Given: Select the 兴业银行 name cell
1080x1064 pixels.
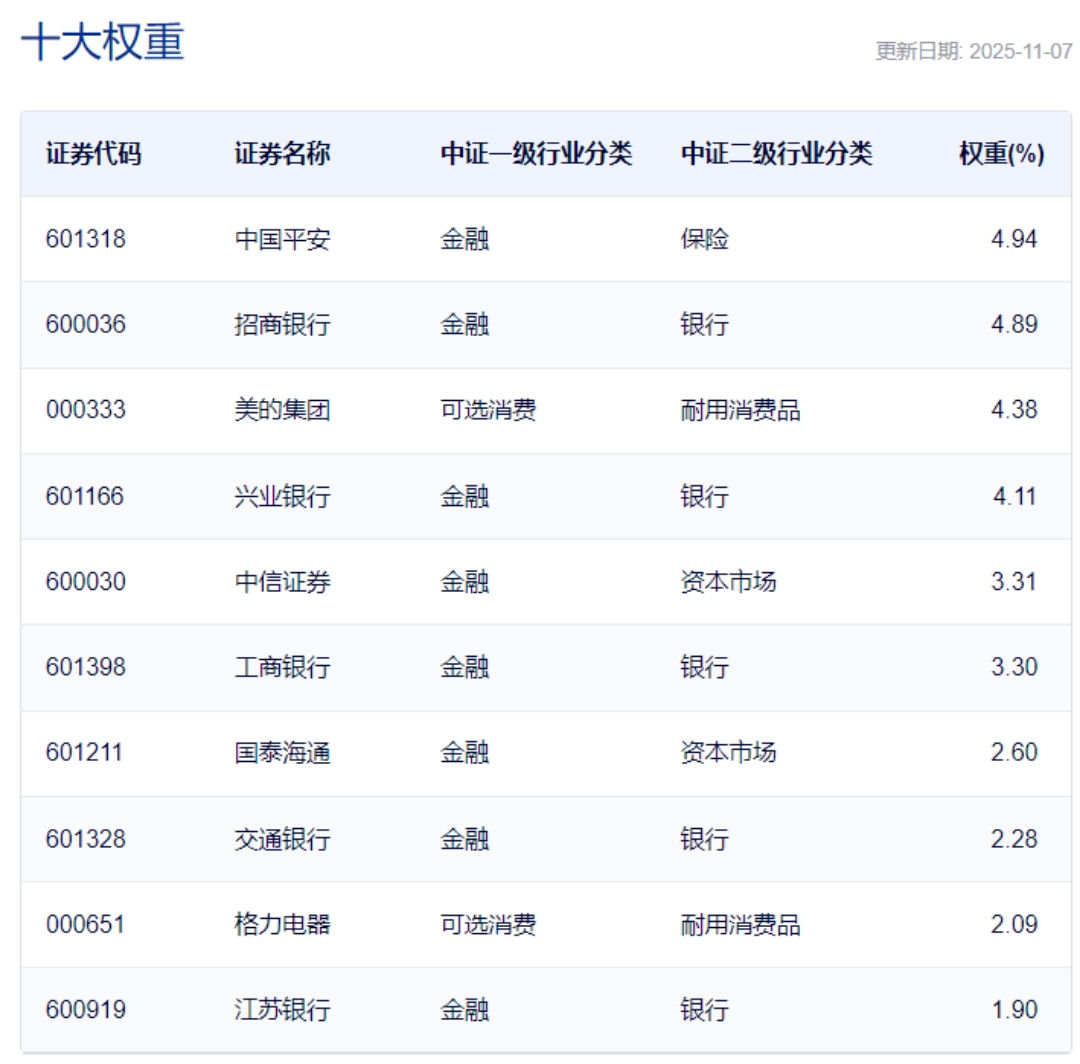Looking at the screenshot, I should click(x=282, y=497).
